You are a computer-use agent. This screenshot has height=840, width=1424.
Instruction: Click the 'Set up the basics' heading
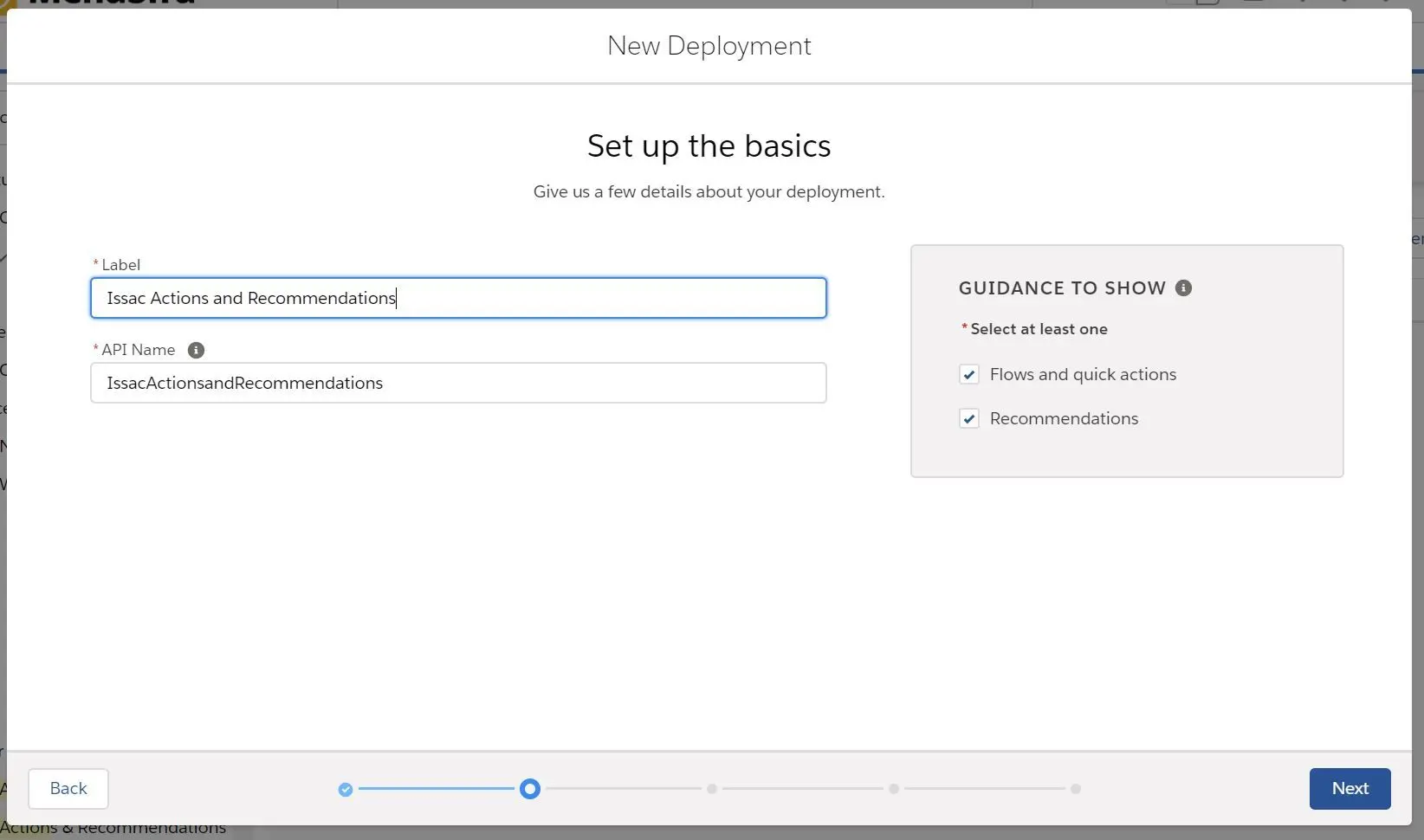pos(709,146)
